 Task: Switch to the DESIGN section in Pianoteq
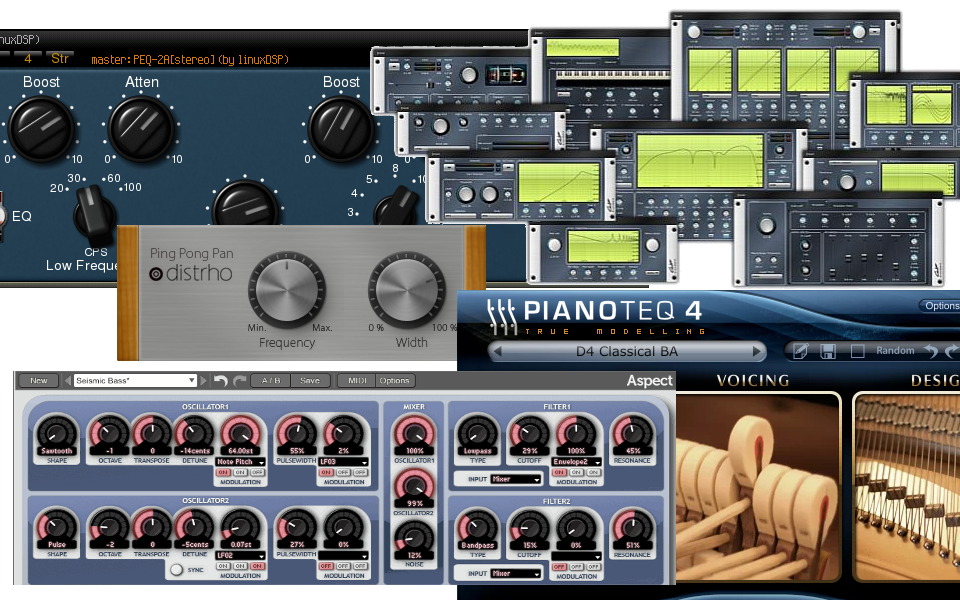935,380
